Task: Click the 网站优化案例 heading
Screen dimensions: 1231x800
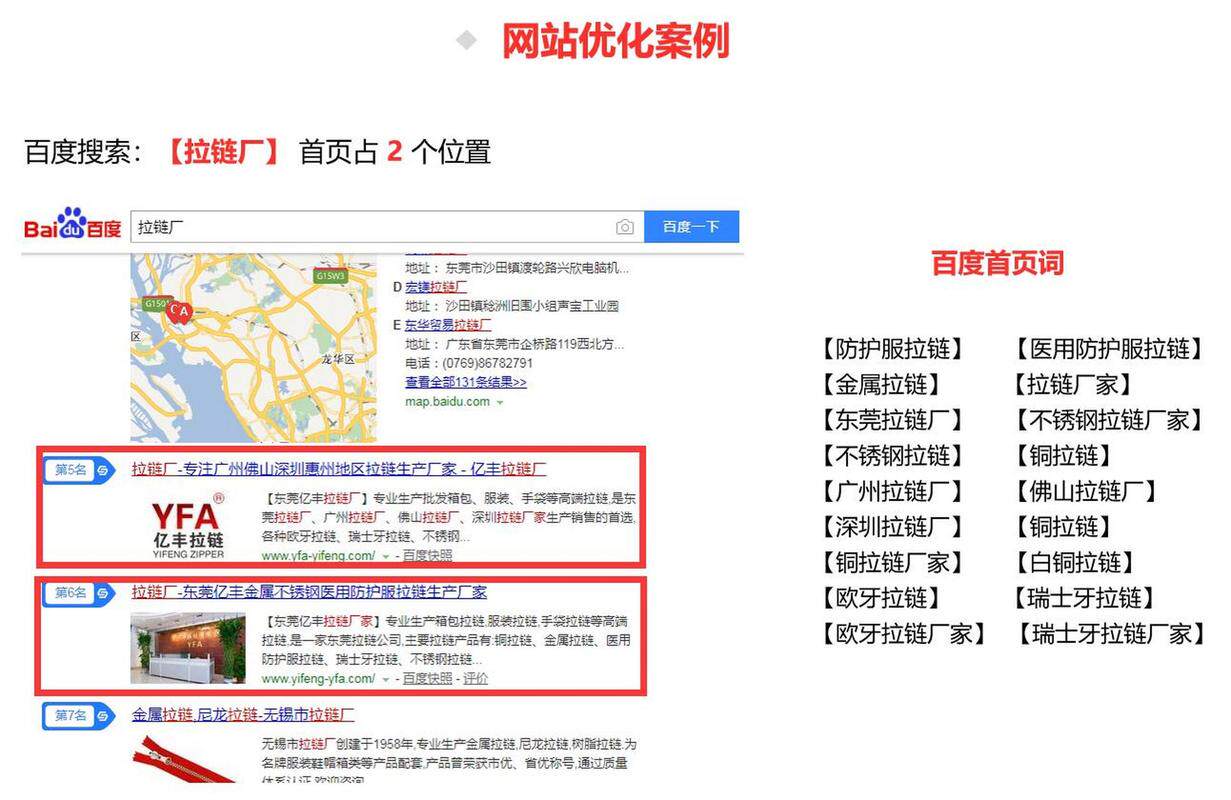Action: [x=616, y=41]
